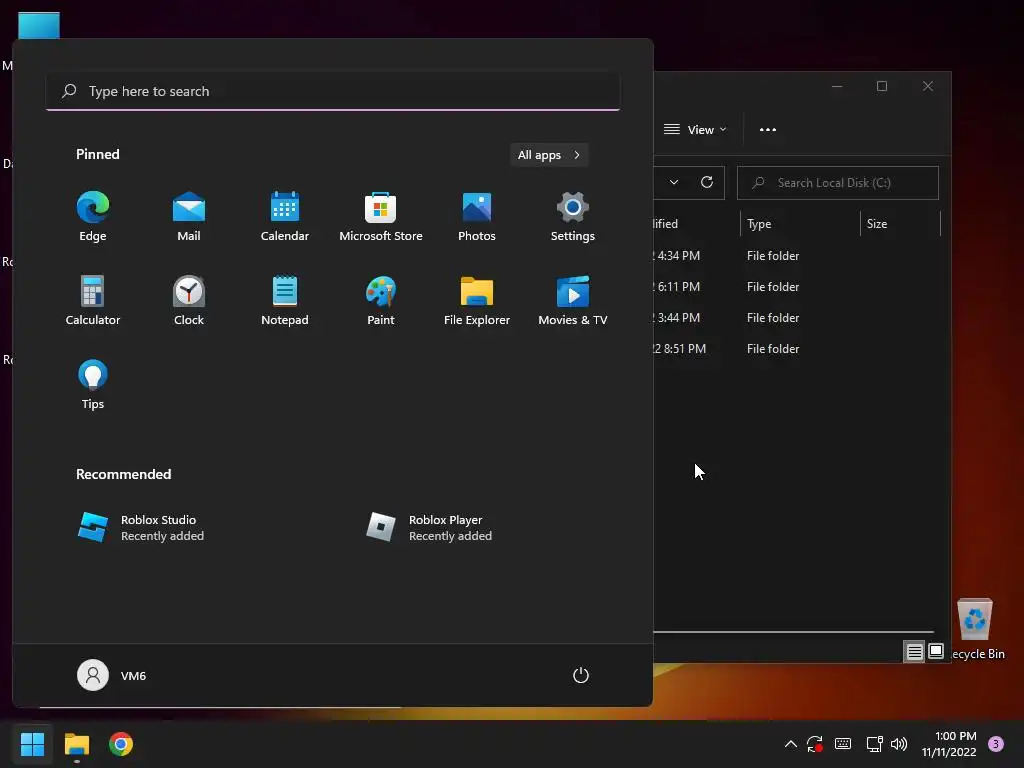This screenshot has height=768, width=1024.
Task: Open Microsoft Store
Action: click(381, 217)
